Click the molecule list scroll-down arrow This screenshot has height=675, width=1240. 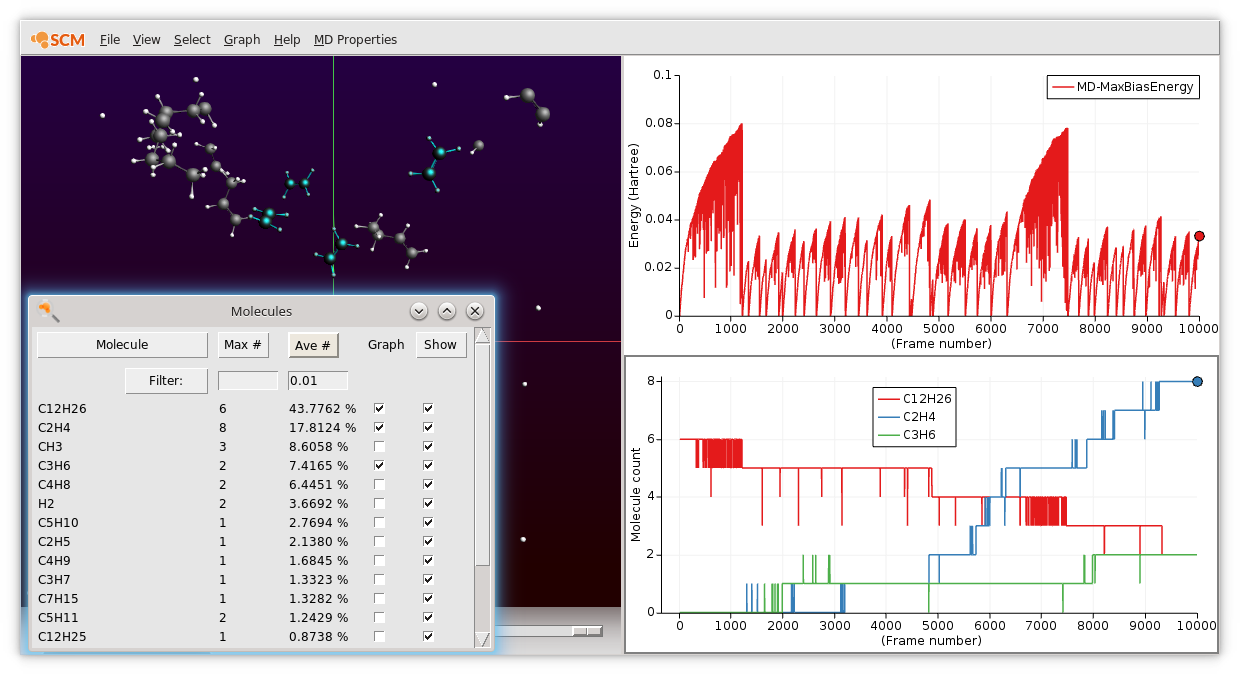(483, 639)
